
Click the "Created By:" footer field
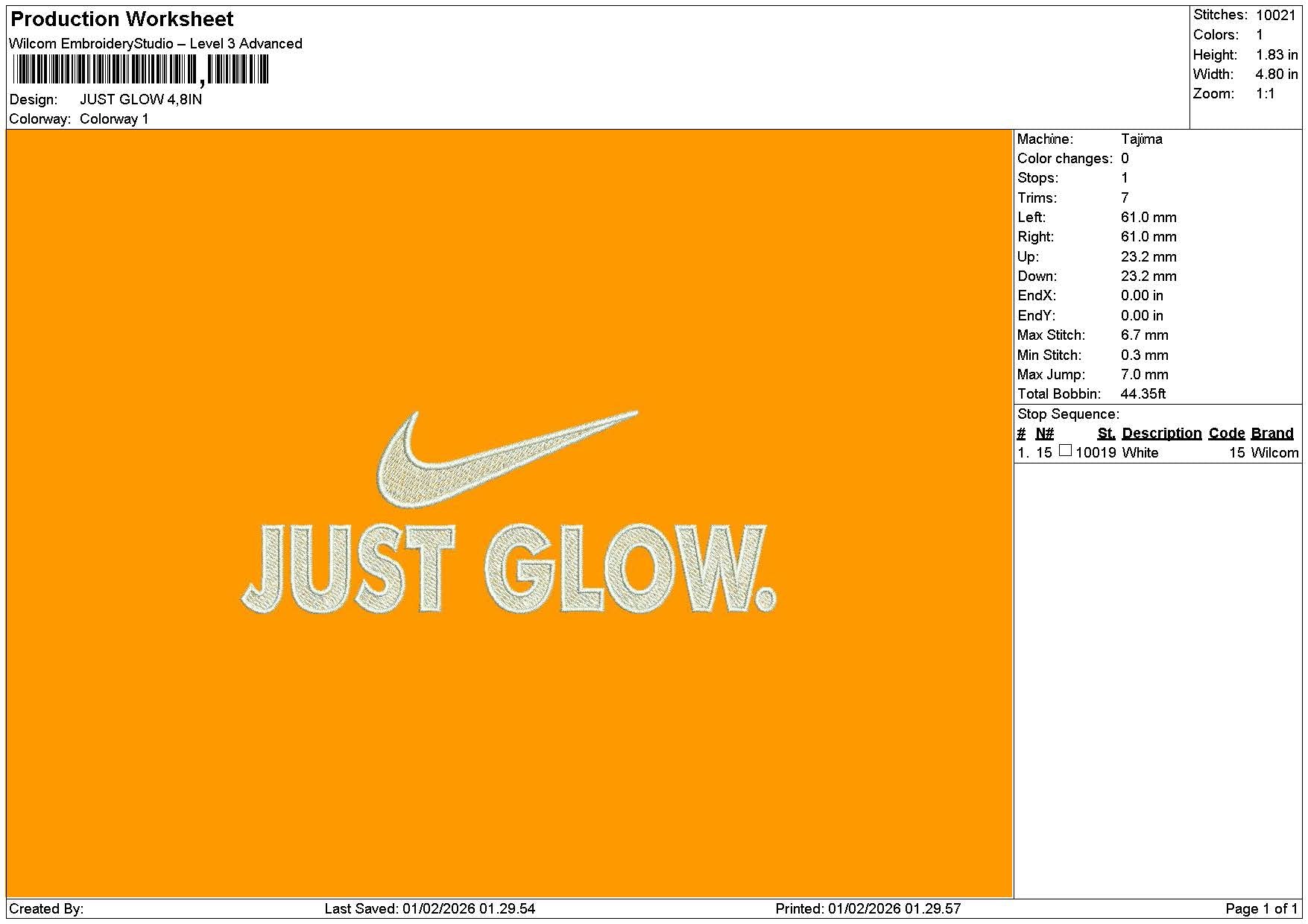[x=46, y=909]
